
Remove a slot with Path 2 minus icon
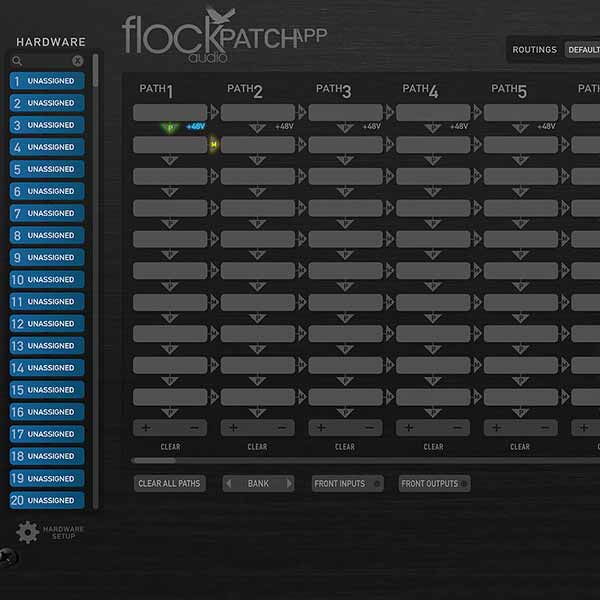(282, 428)
